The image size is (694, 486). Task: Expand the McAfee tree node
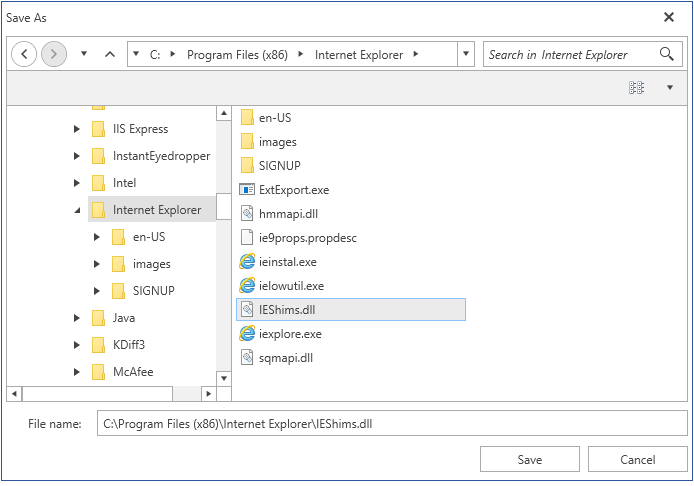(77, 372)
